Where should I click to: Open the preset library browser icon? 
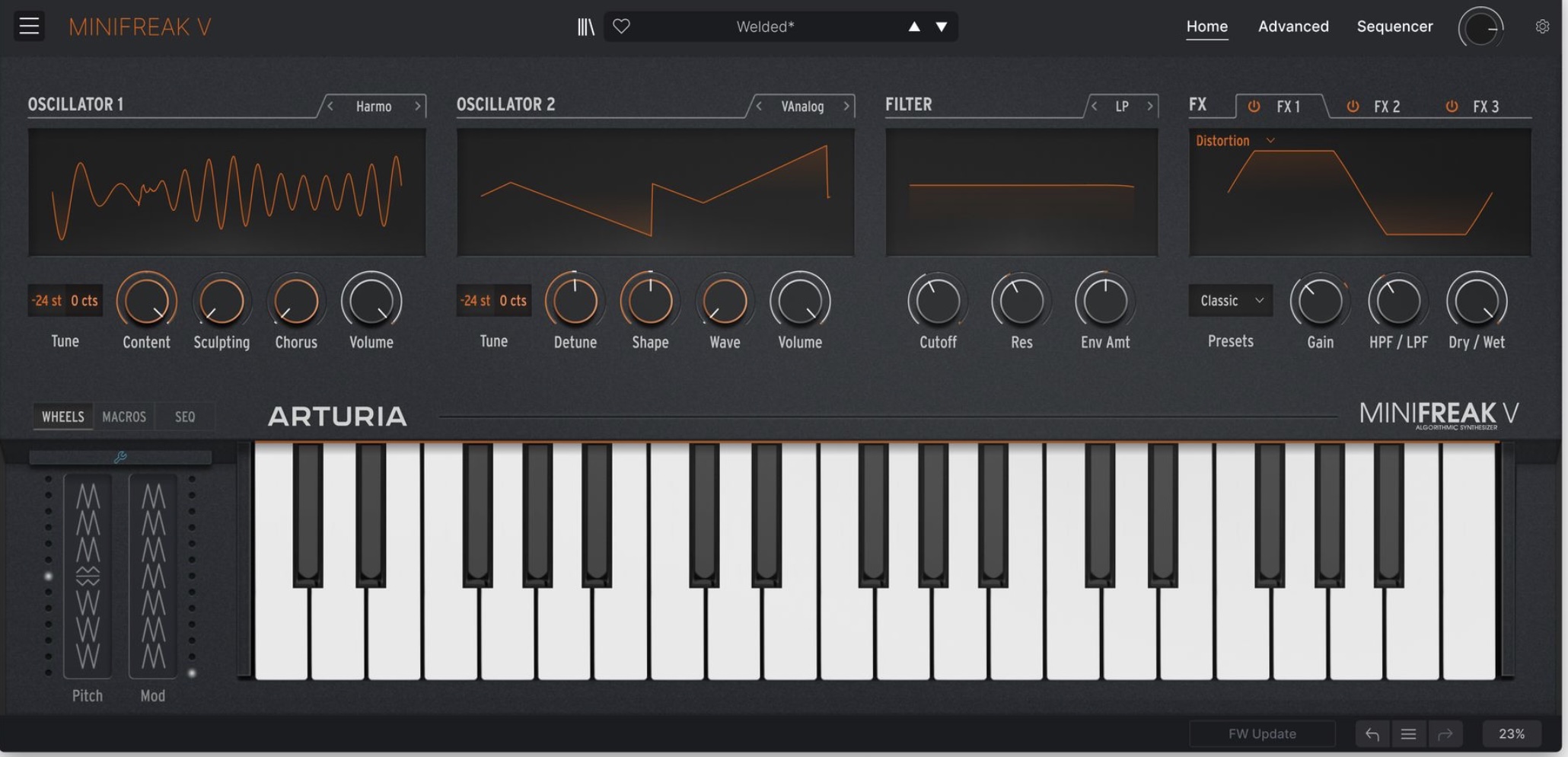click(585, 26)
